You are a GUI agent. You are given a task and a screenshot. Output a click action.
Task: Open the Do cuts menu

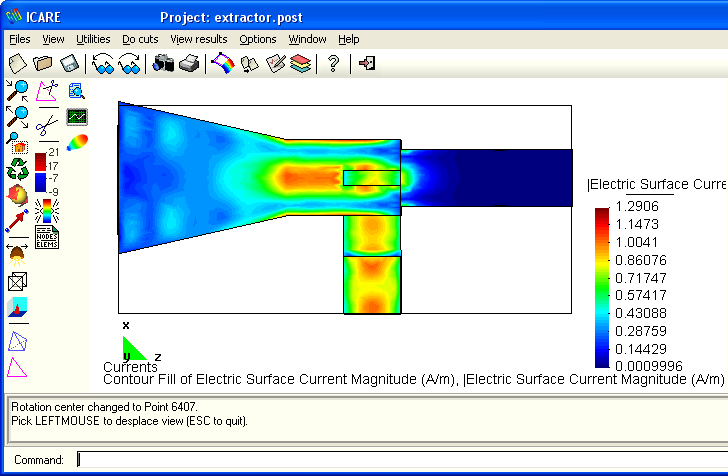(140, 39)
